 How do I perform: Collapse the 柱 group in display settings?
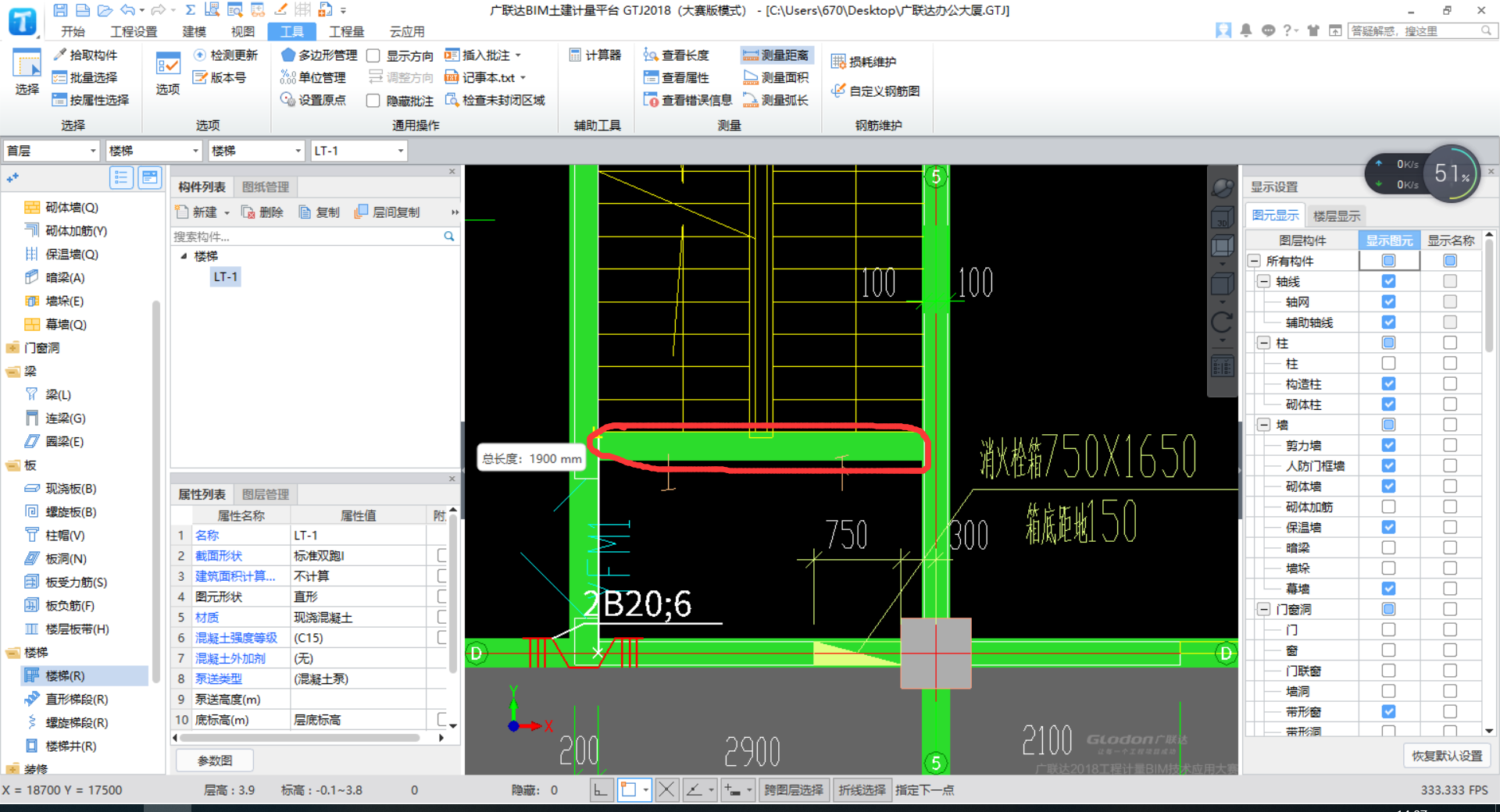point(1263,343)
